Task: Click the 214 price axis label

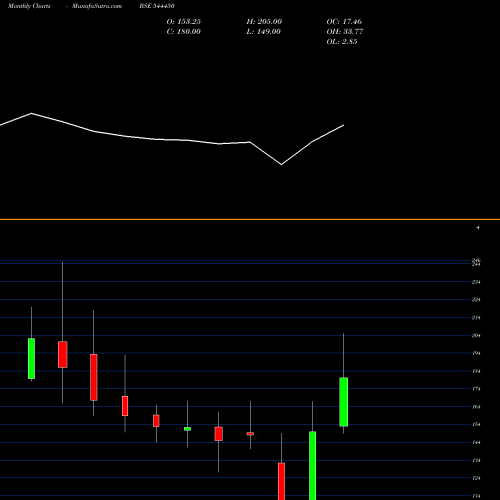Action: (x=476, y=318)
